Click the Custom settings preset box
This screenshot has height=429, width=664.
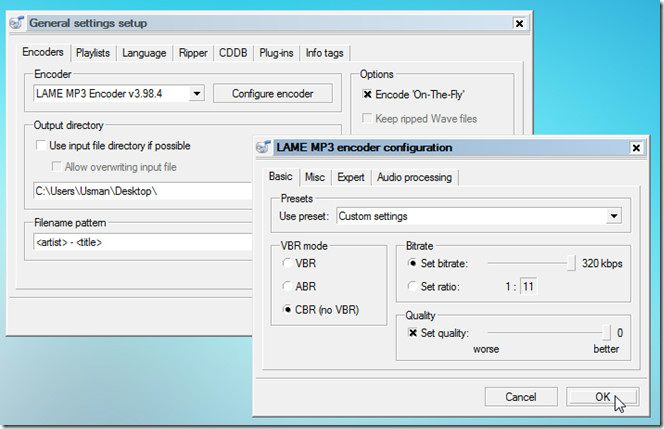(479, 216)
